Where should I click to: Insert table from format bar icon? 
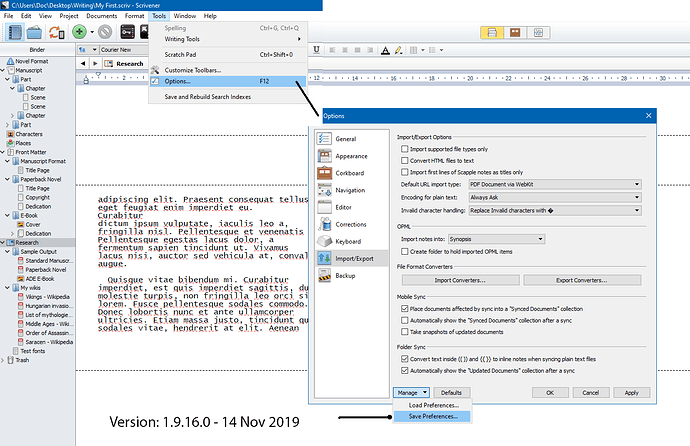click(x=413, y=50)
